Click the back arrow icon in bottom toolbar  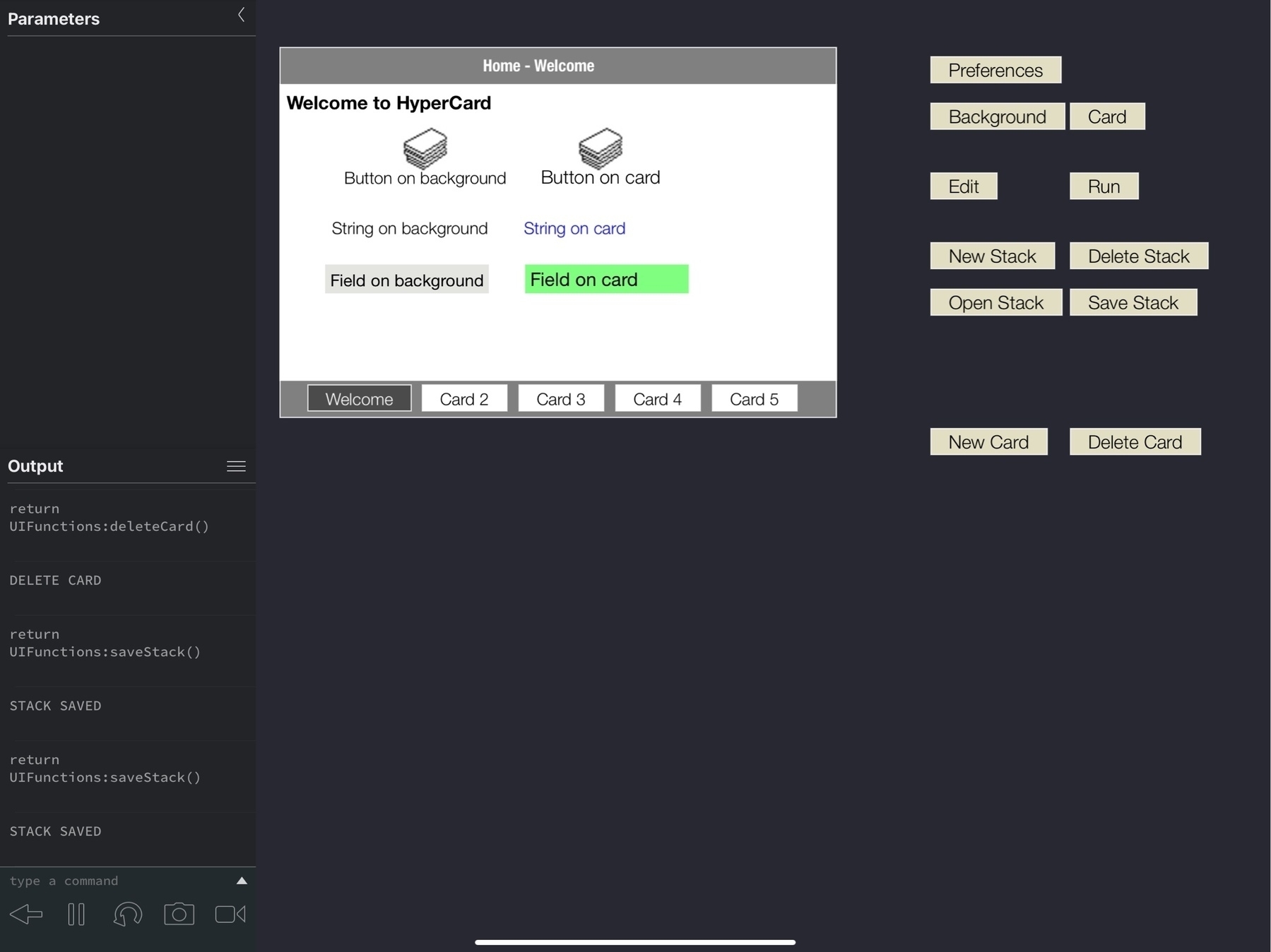tap(26, 915)
